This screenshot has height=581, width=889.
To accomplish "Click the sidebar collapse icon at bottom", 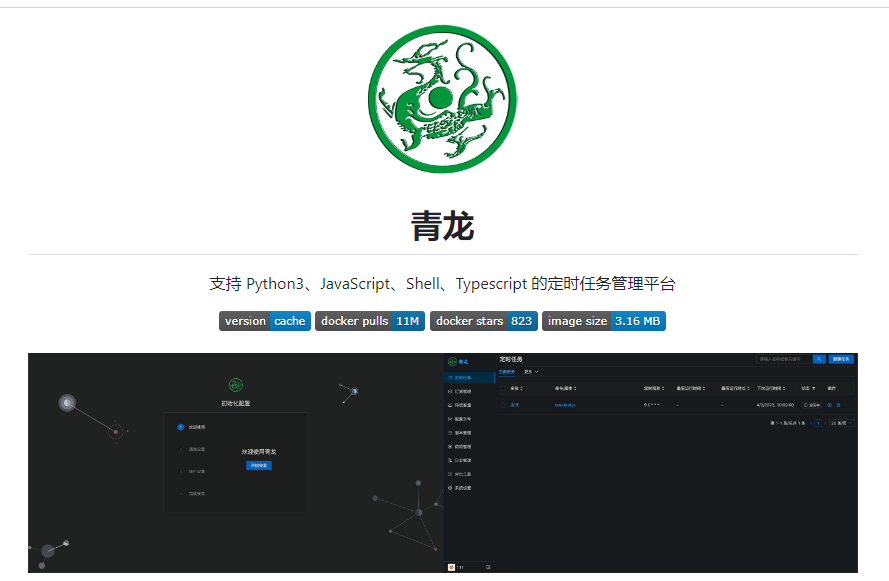I will 488,567.
